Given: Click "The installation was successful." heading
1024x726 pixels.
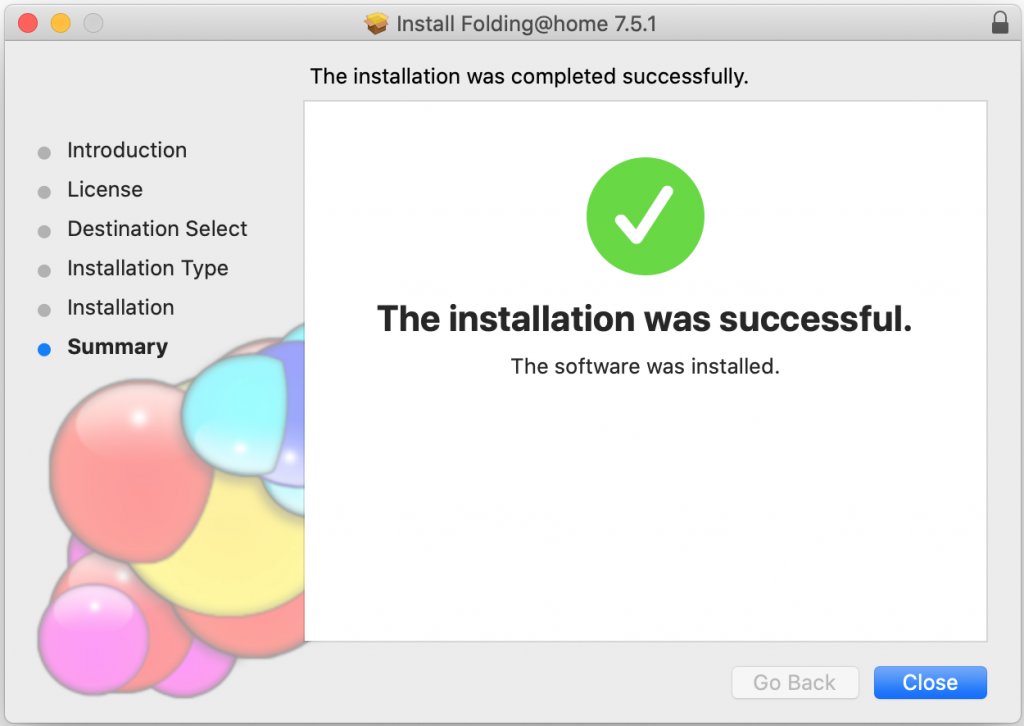Looking at the screenshot, I should coord(645,319).
